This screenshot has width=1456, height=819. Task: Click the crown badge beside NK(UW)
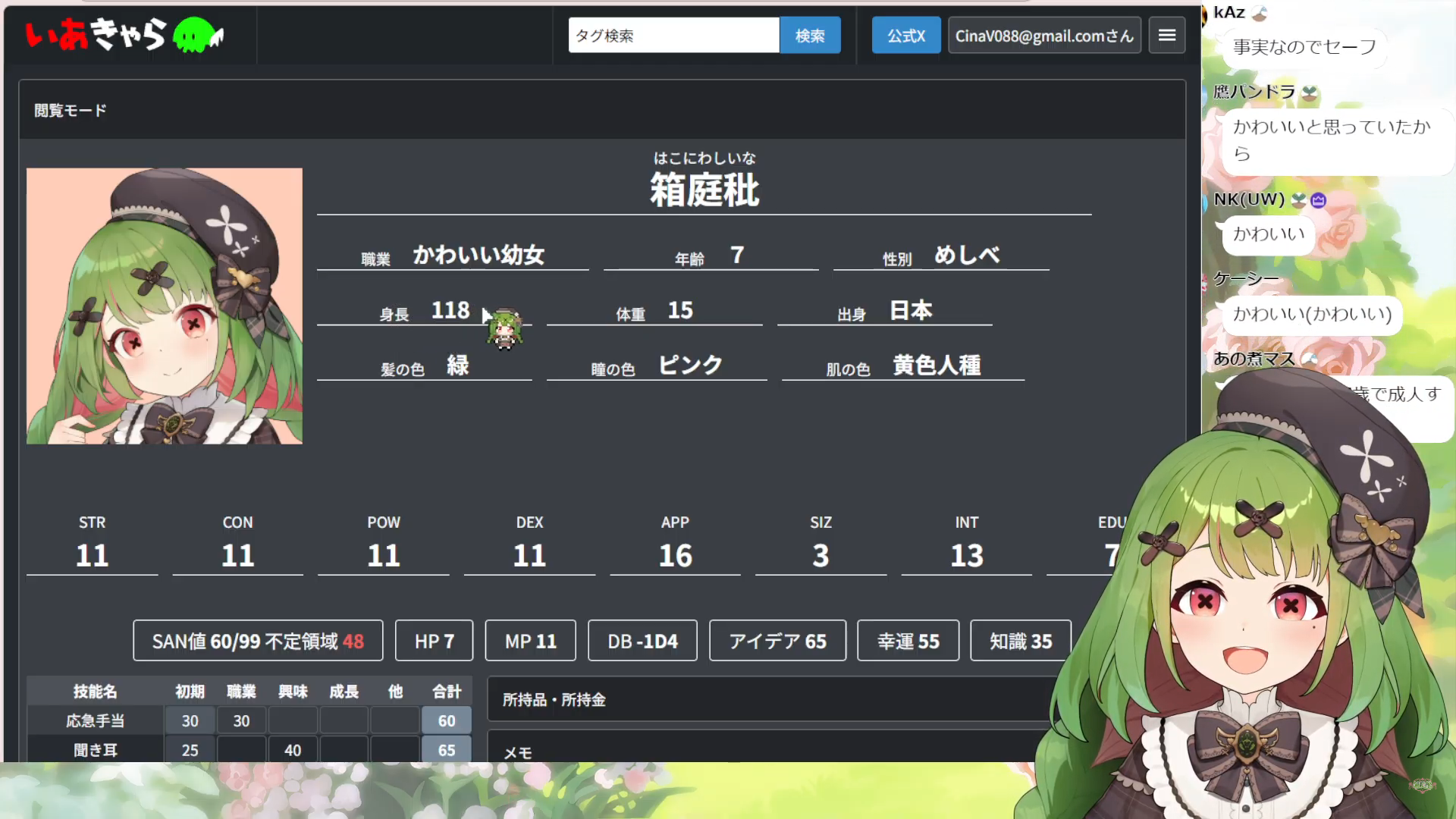(x=1319, y=200)
